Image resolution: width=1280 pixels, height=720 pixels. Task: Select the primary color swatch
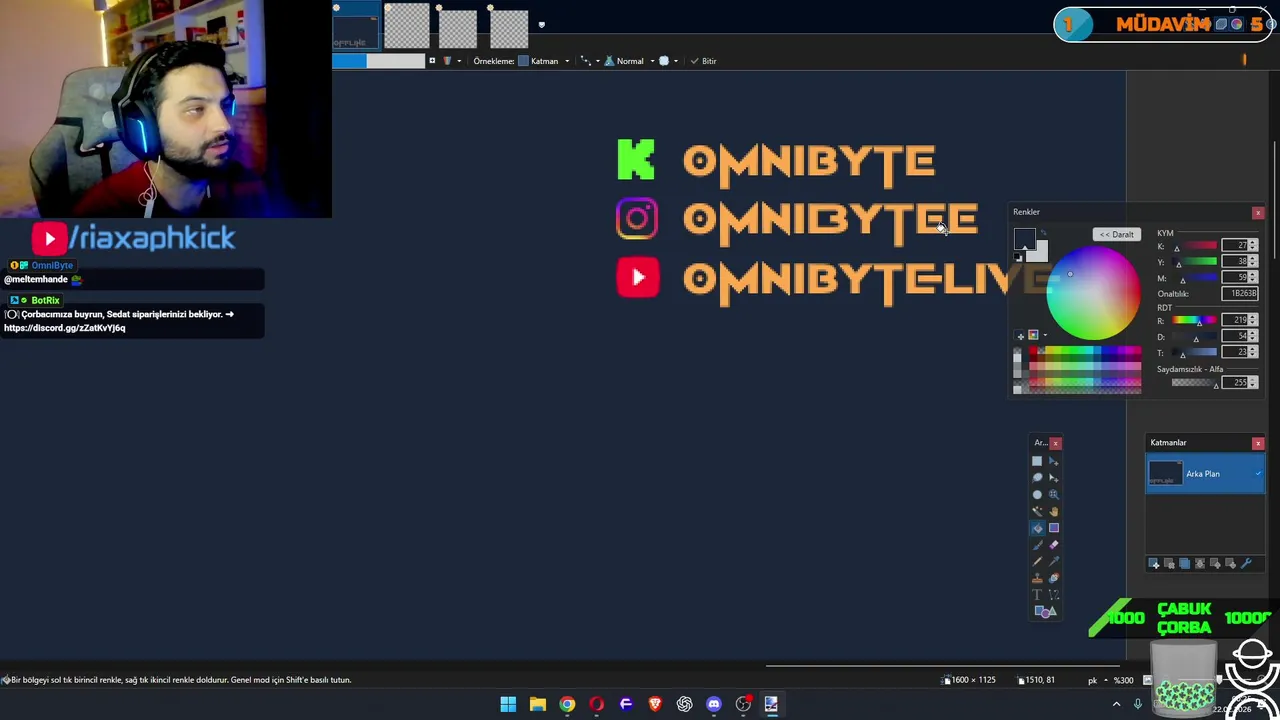(1025, 239)
